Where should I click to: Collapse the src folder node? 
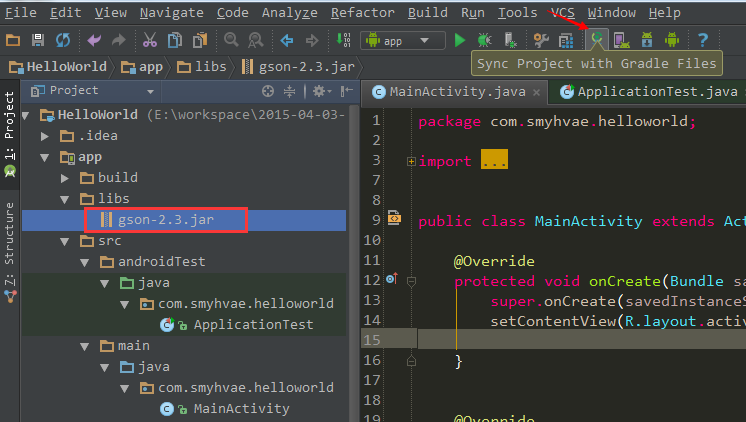pos(65,242)
